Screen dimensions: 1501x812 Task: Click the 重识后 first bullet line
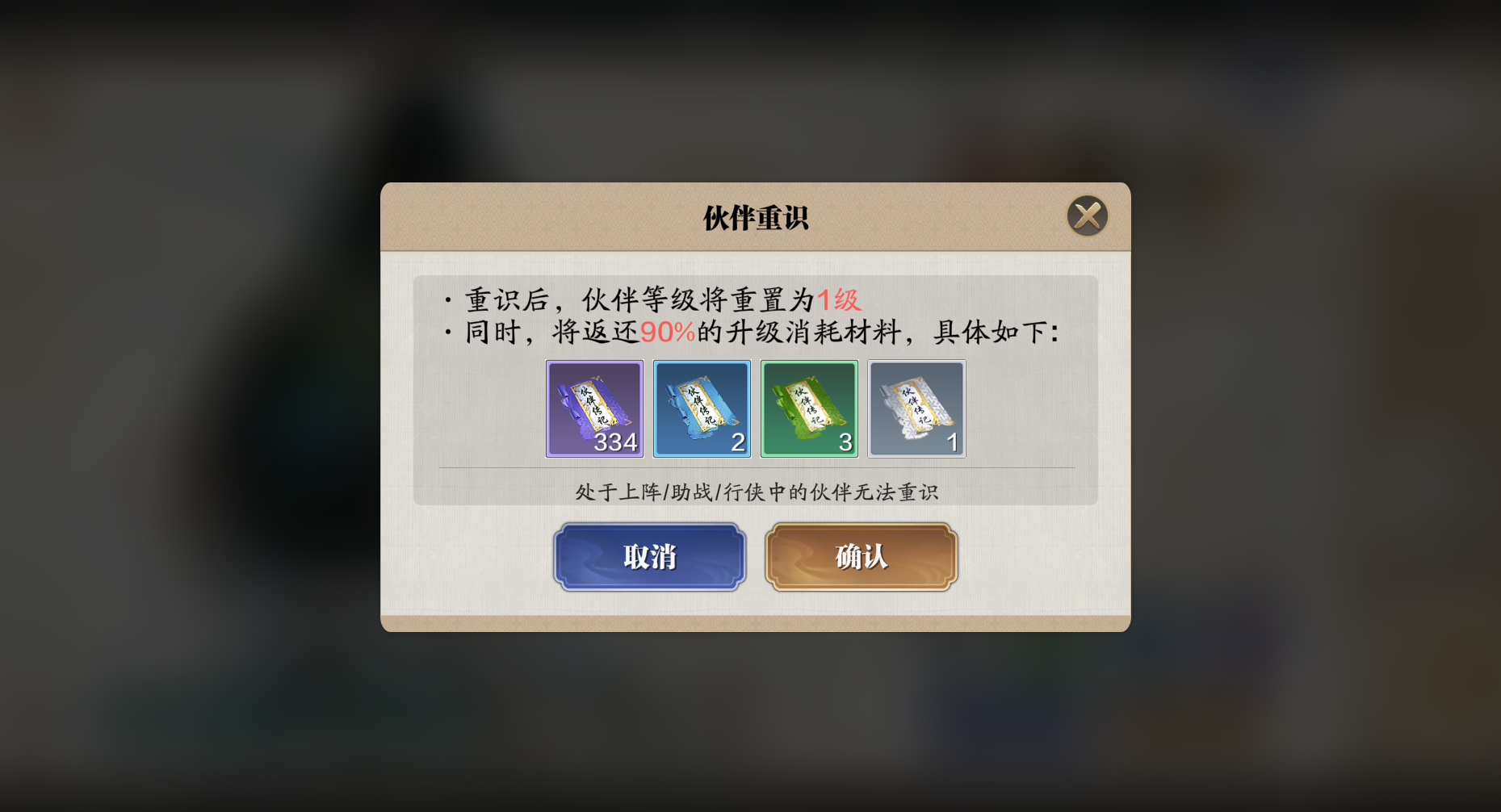pos(652,300)
